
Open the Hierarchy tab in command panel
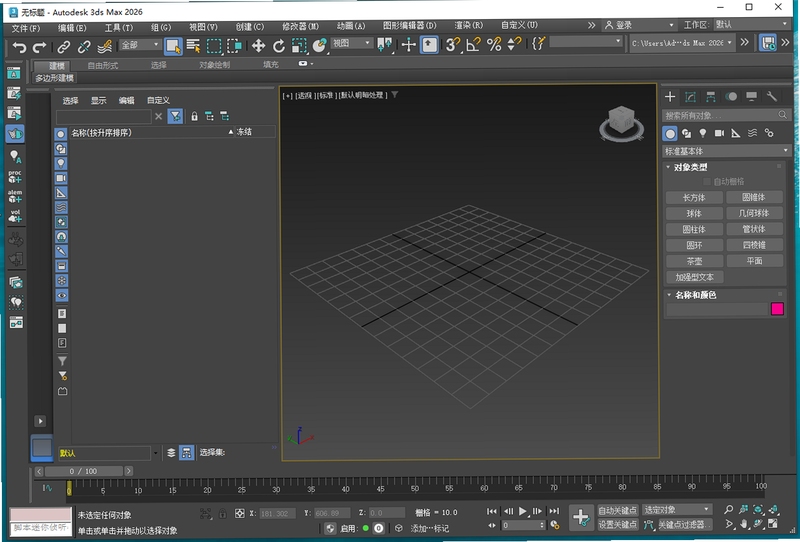[711, 96]
